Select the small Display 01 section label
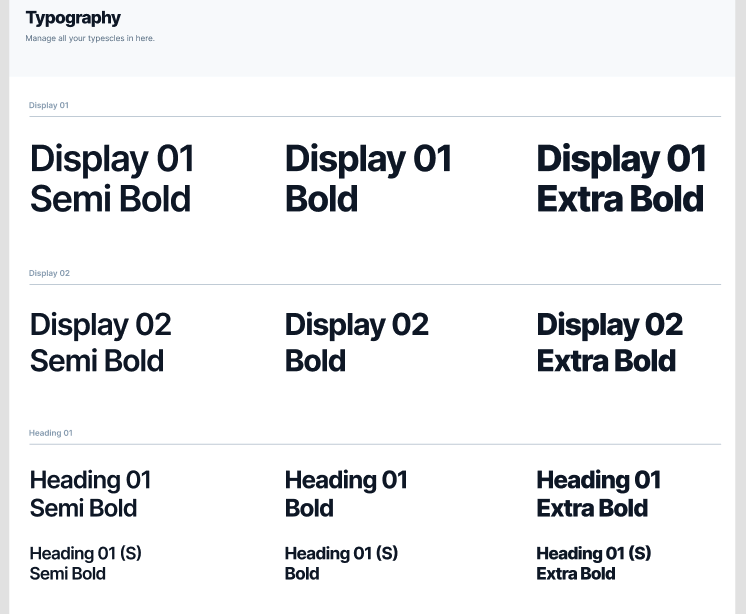This screenshot has height=614, width=746. pos(49,105)
